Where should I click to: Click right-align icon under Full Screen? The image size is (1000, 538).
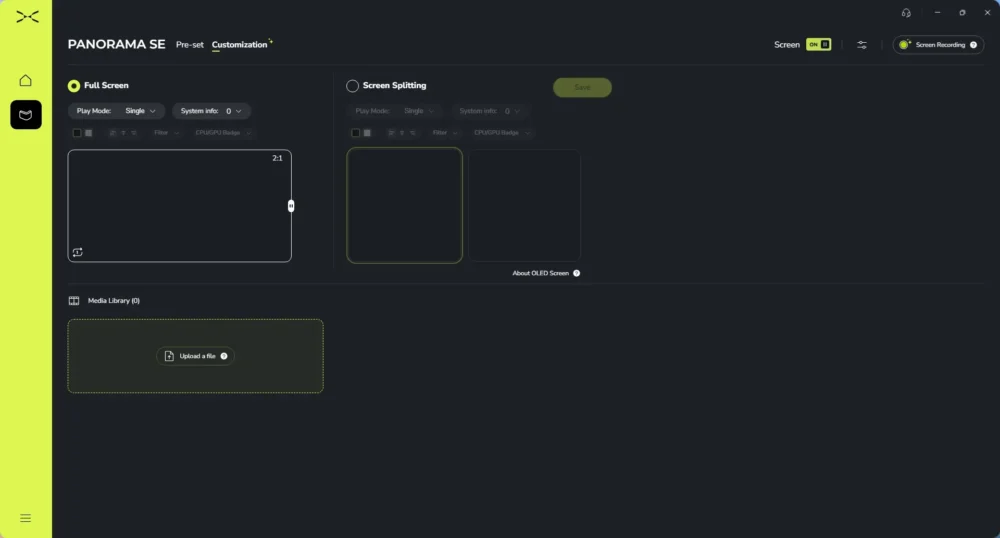click(x=133, y=133)
